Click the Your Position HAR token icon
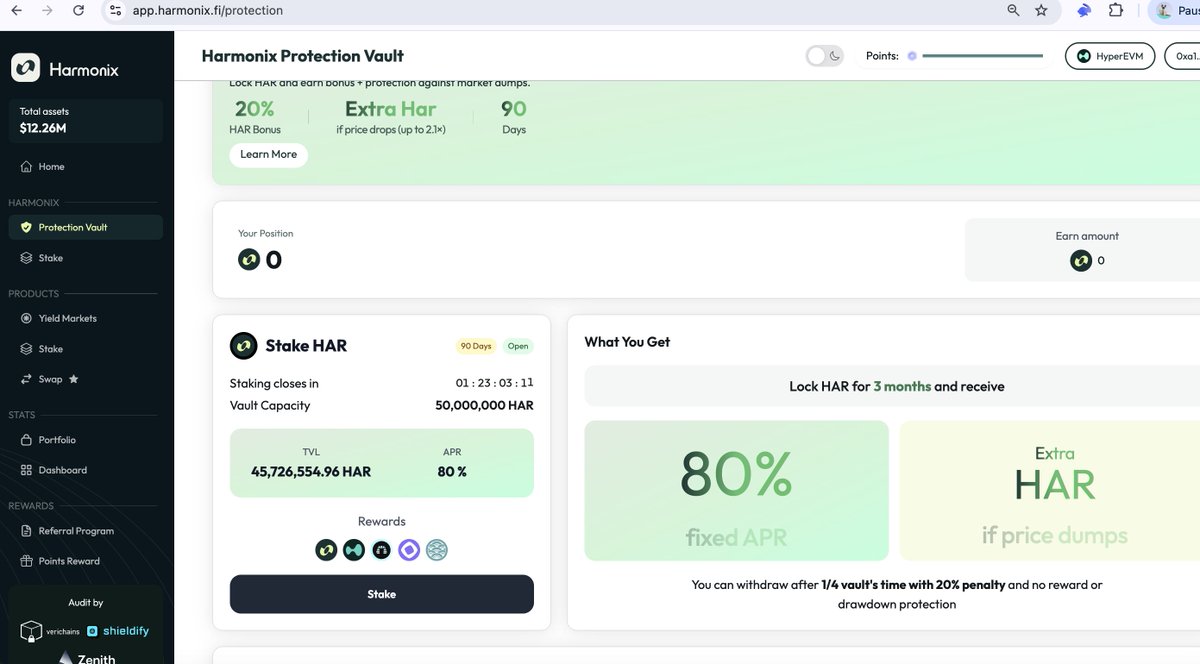 [249, 260]
